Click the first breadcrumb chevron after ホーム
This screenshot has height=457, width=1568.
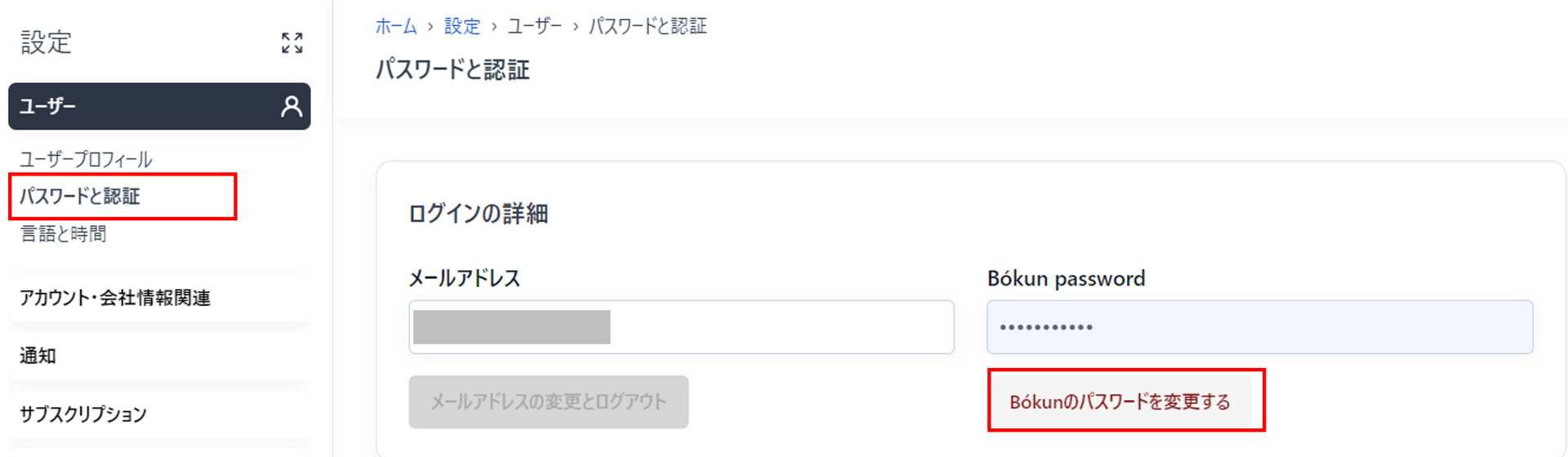[430, 27]
